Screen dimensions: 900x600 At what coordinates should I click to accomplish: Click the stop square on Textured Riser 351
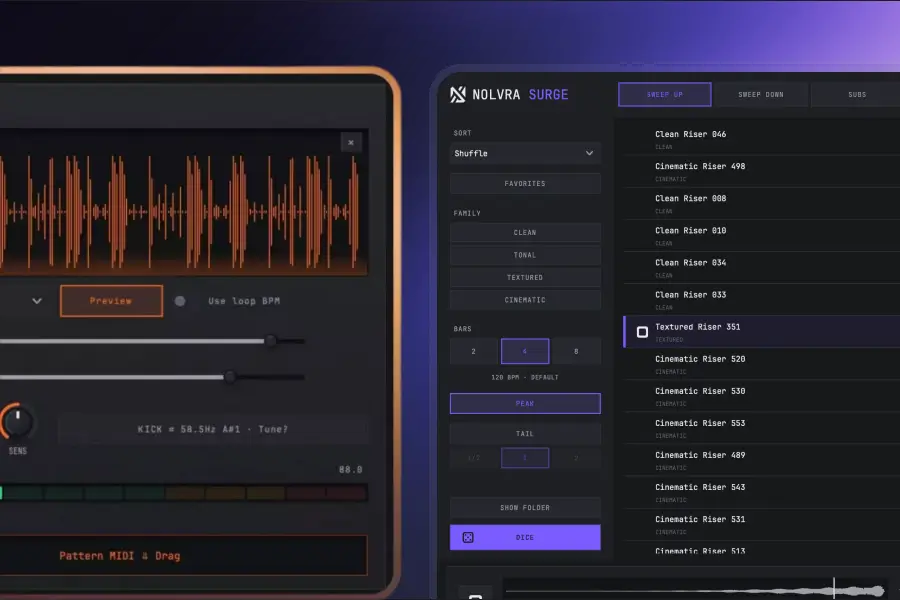642,332
